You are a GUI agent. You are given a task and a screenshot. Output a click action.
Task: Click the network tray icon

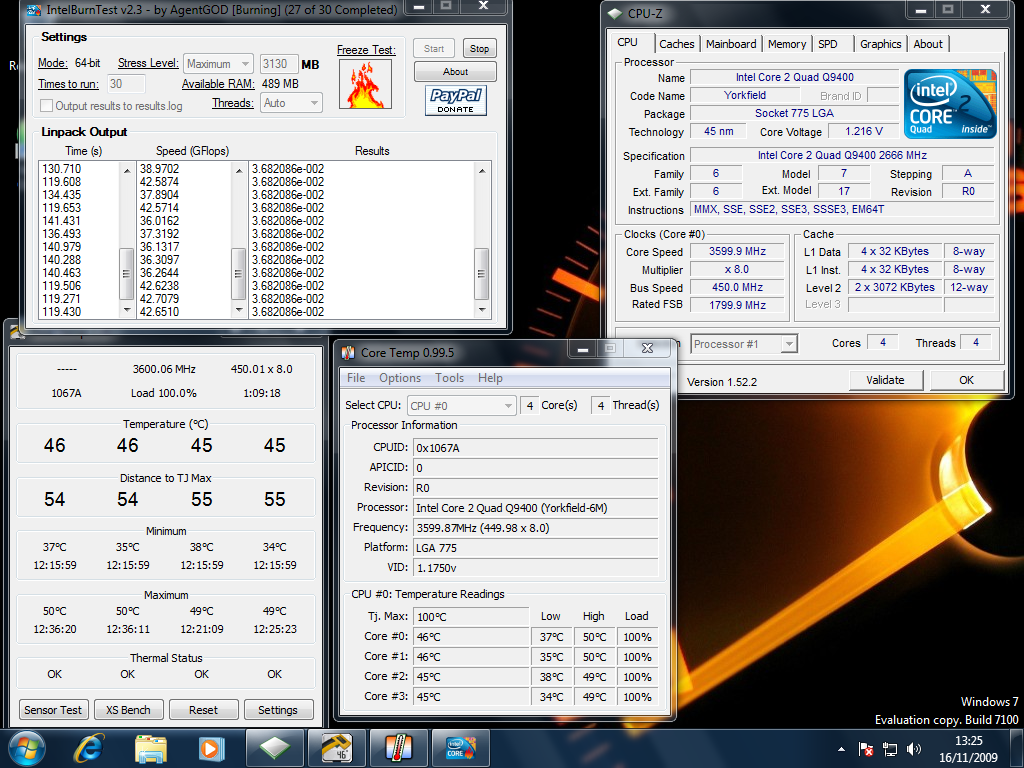(889, 749)
